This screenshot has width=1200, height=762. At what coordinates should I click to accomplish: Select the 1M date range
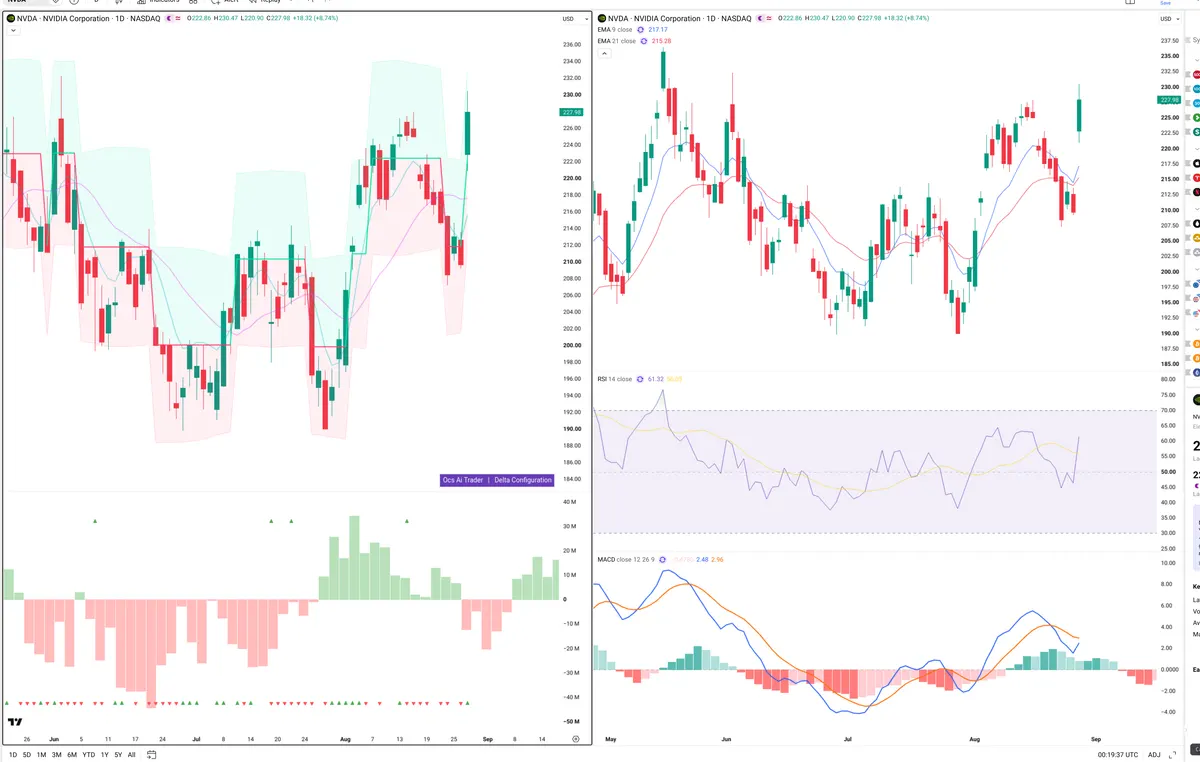(42, 755)
